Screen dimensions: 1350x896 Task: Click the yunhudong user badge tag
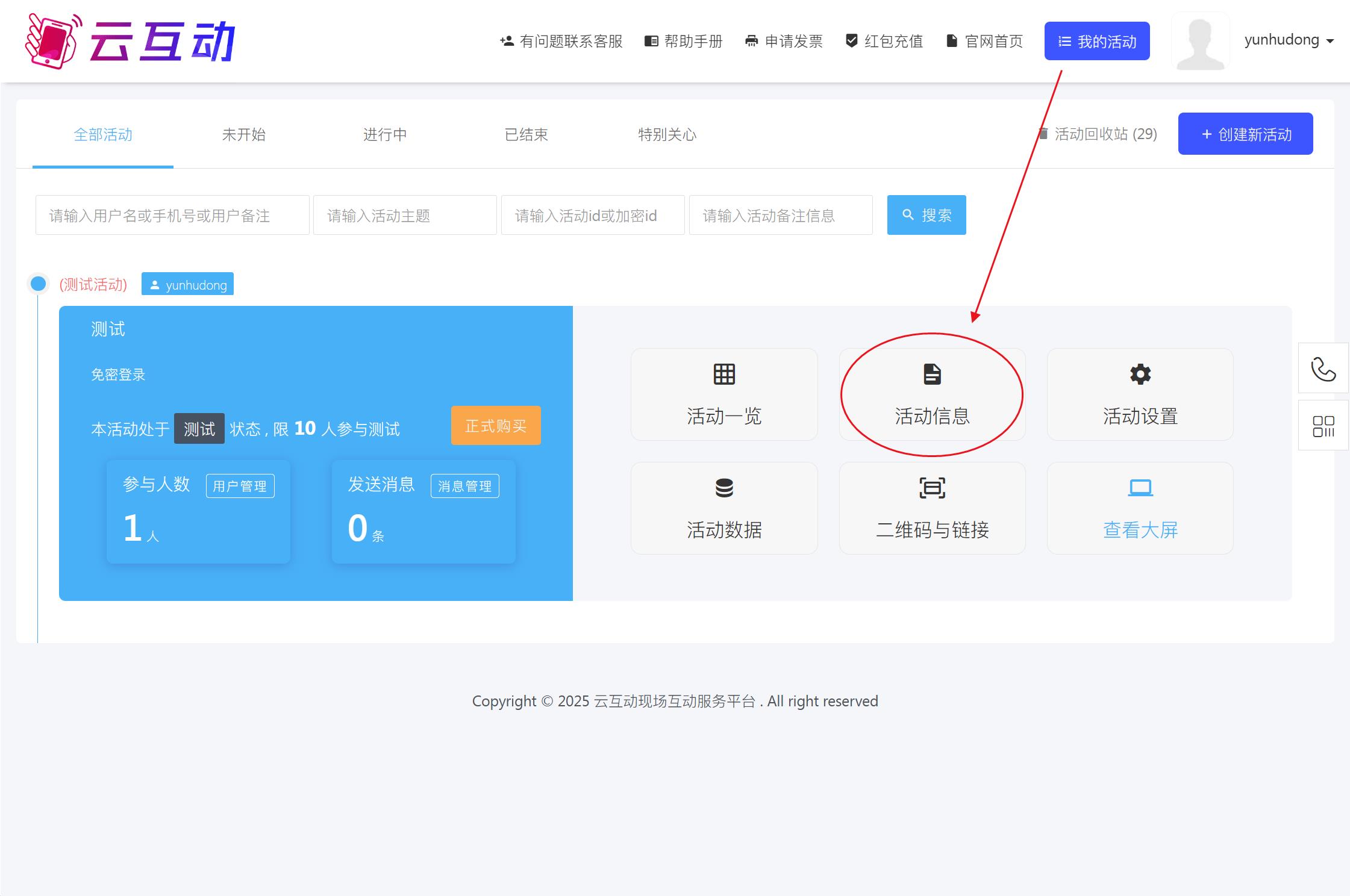pos(187,284)
